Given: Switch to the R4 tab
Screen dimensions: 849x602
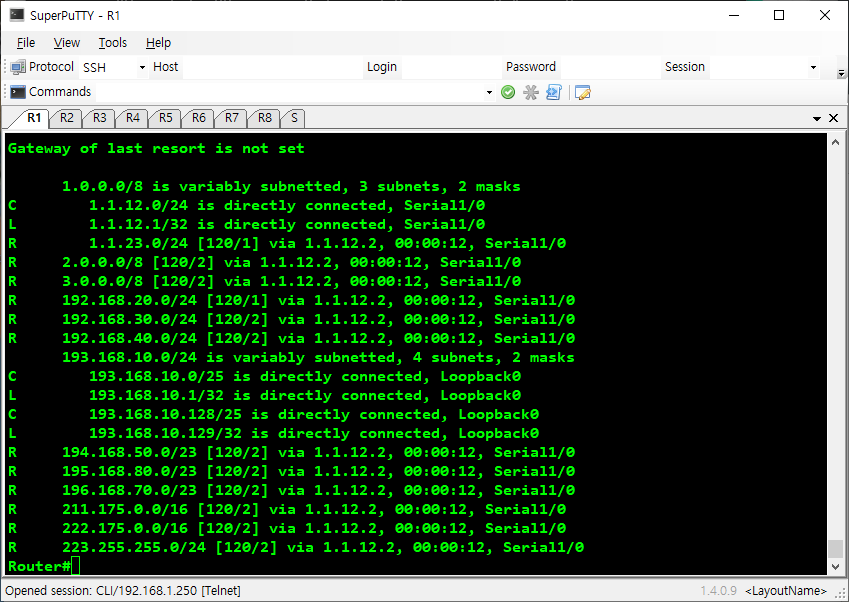Looking at the screenshot, I should (132, 118).
